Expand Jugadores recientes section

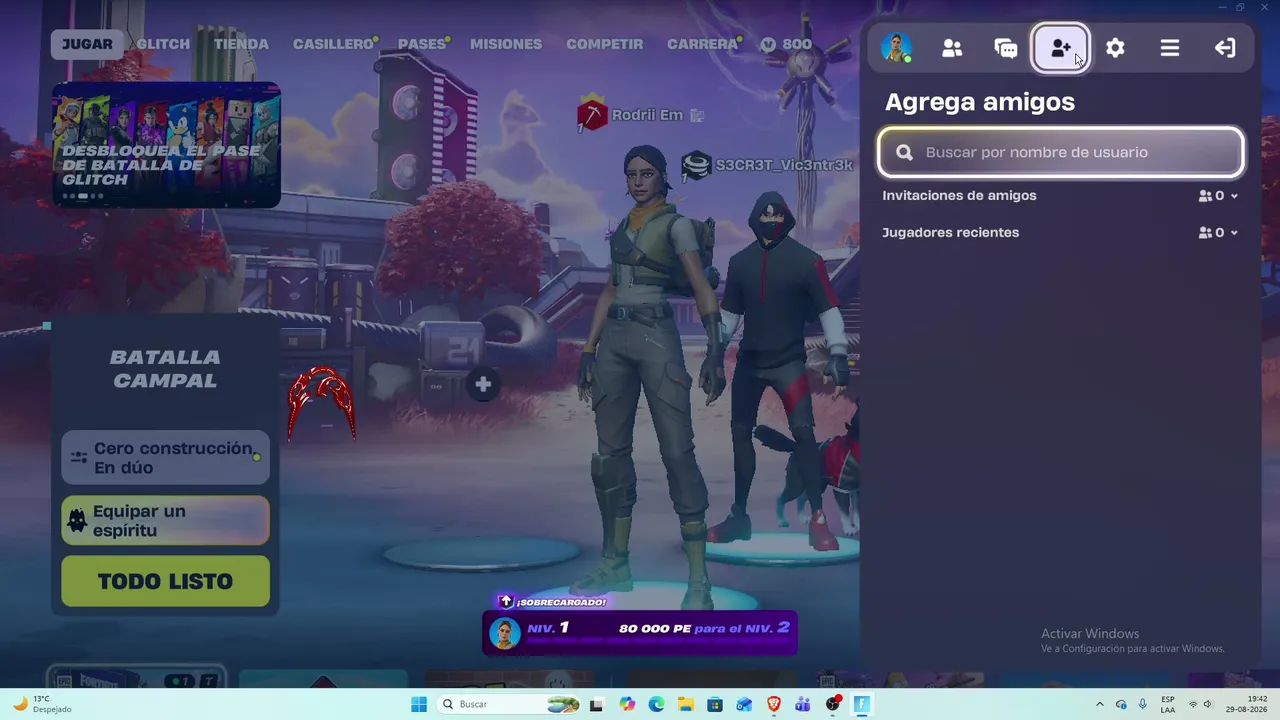point(1061,233)
